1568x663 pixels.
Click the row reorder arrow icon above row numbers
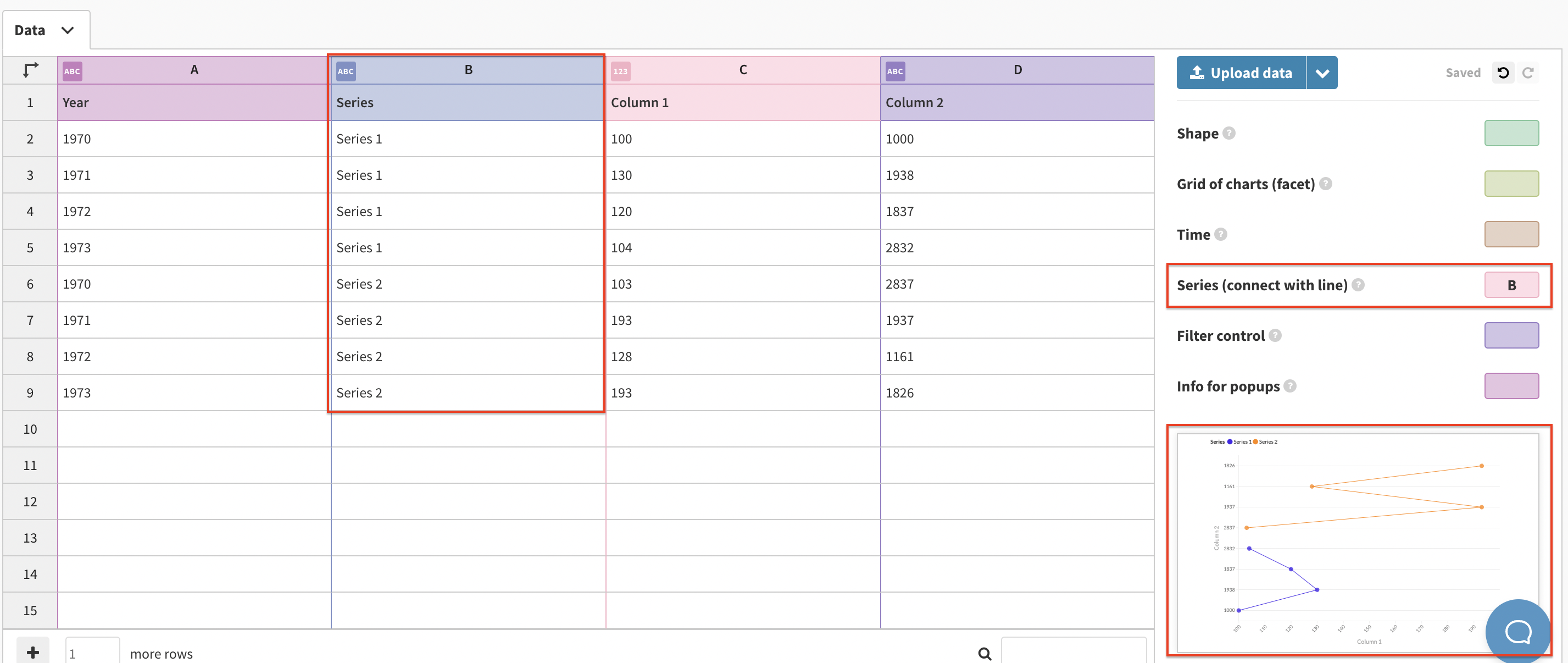click(30, 69)
